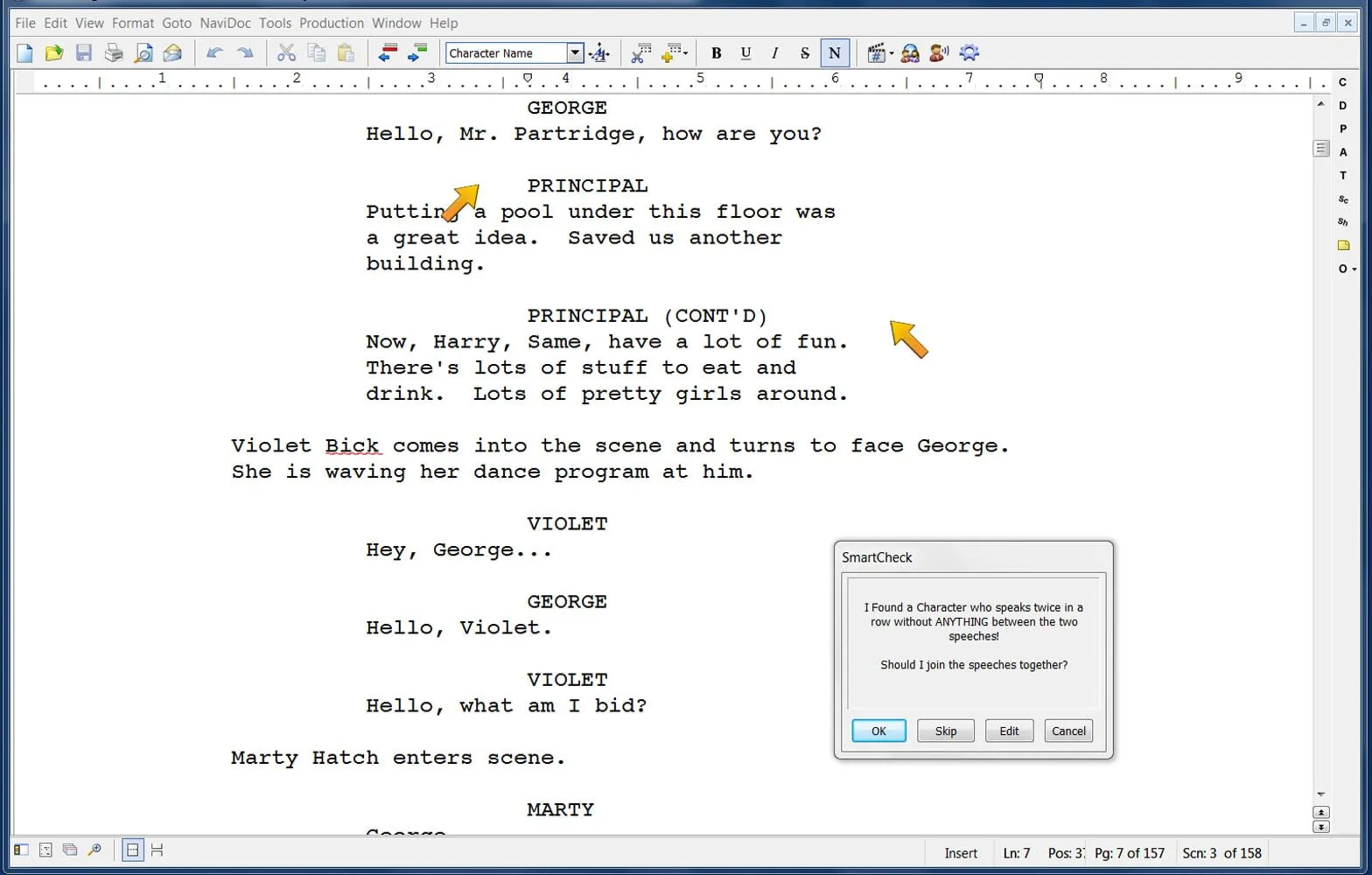1372x875 pixels.
Task: Click Skip in the SmartCheck dialog
Action: [x=946, y=731]
